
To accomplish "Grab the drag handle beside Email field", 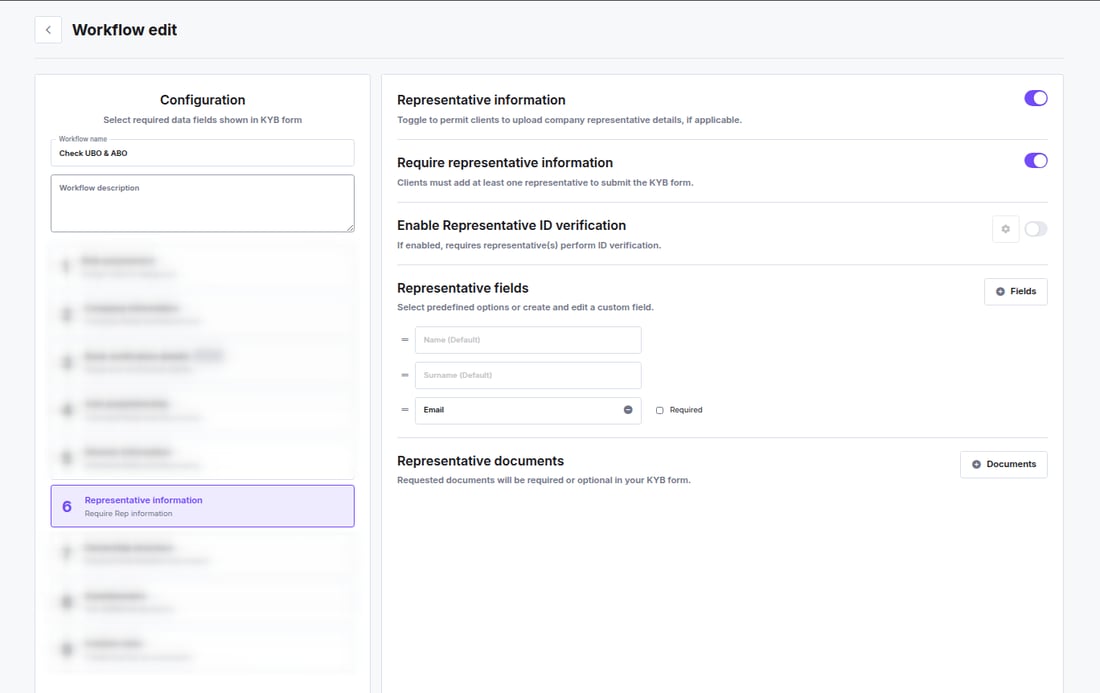I will (405, 410).
